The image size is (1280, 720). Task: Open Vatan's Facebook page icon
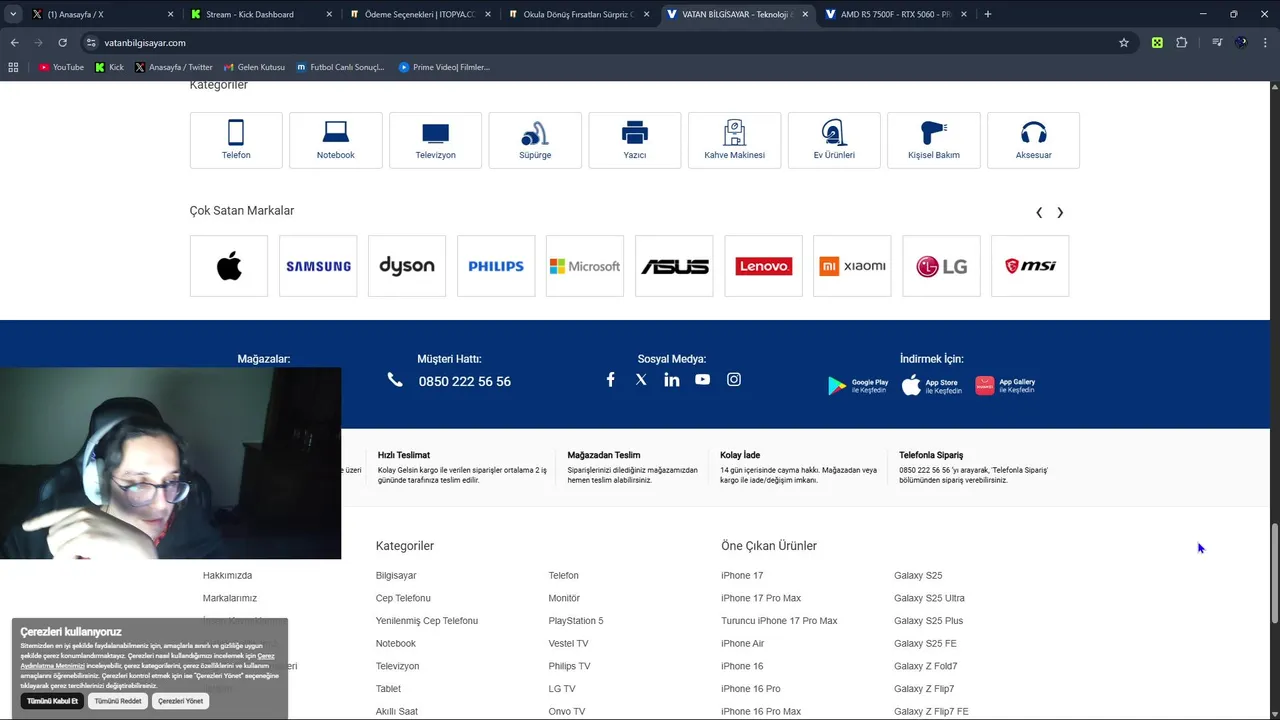610,380
